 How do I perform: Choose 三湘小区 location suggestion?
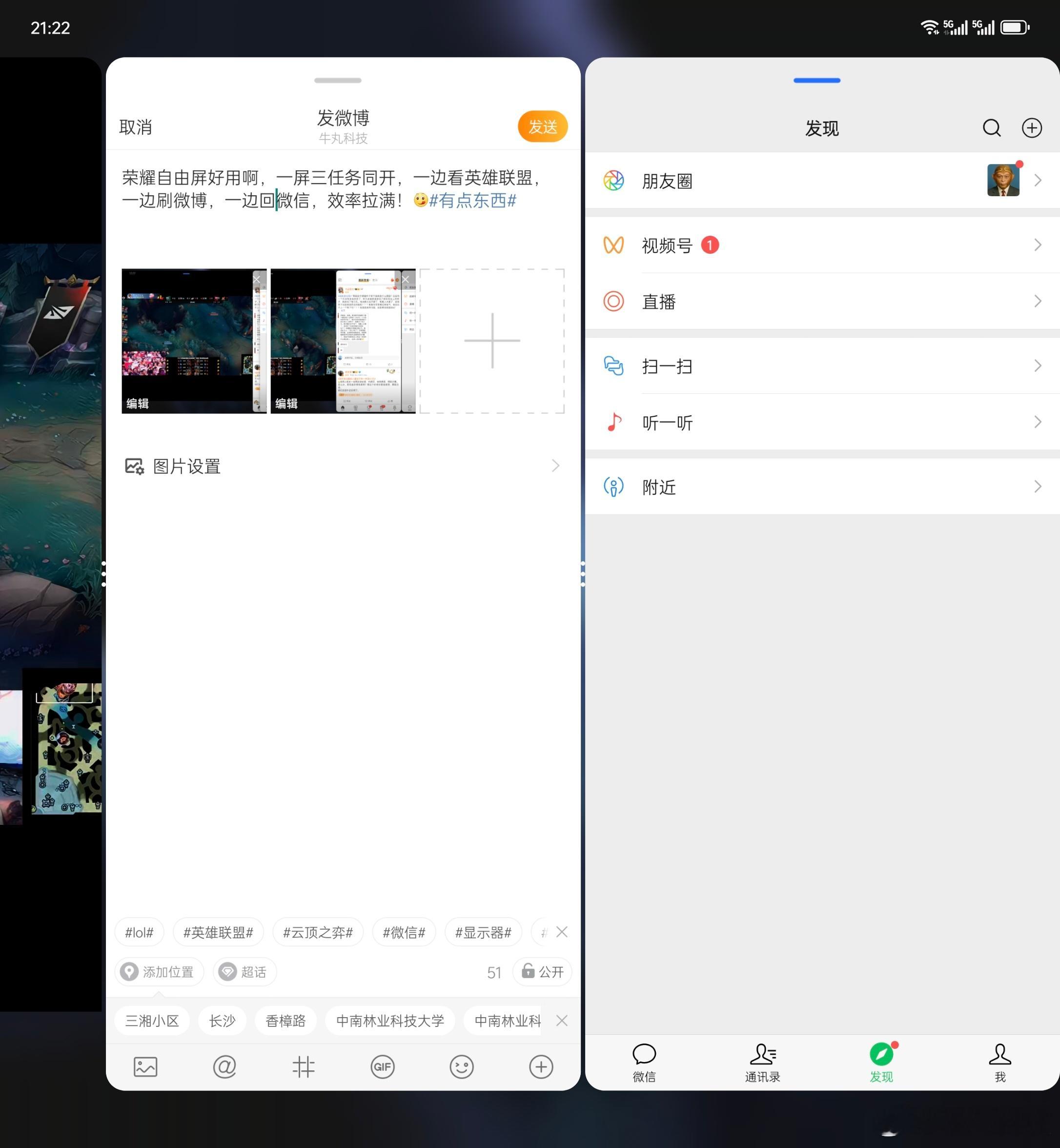152,1021
